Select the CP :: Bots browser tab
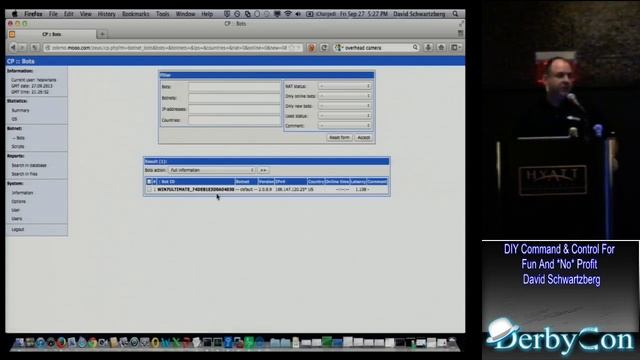Screen dimensions: 640x360 click(52, 34)
